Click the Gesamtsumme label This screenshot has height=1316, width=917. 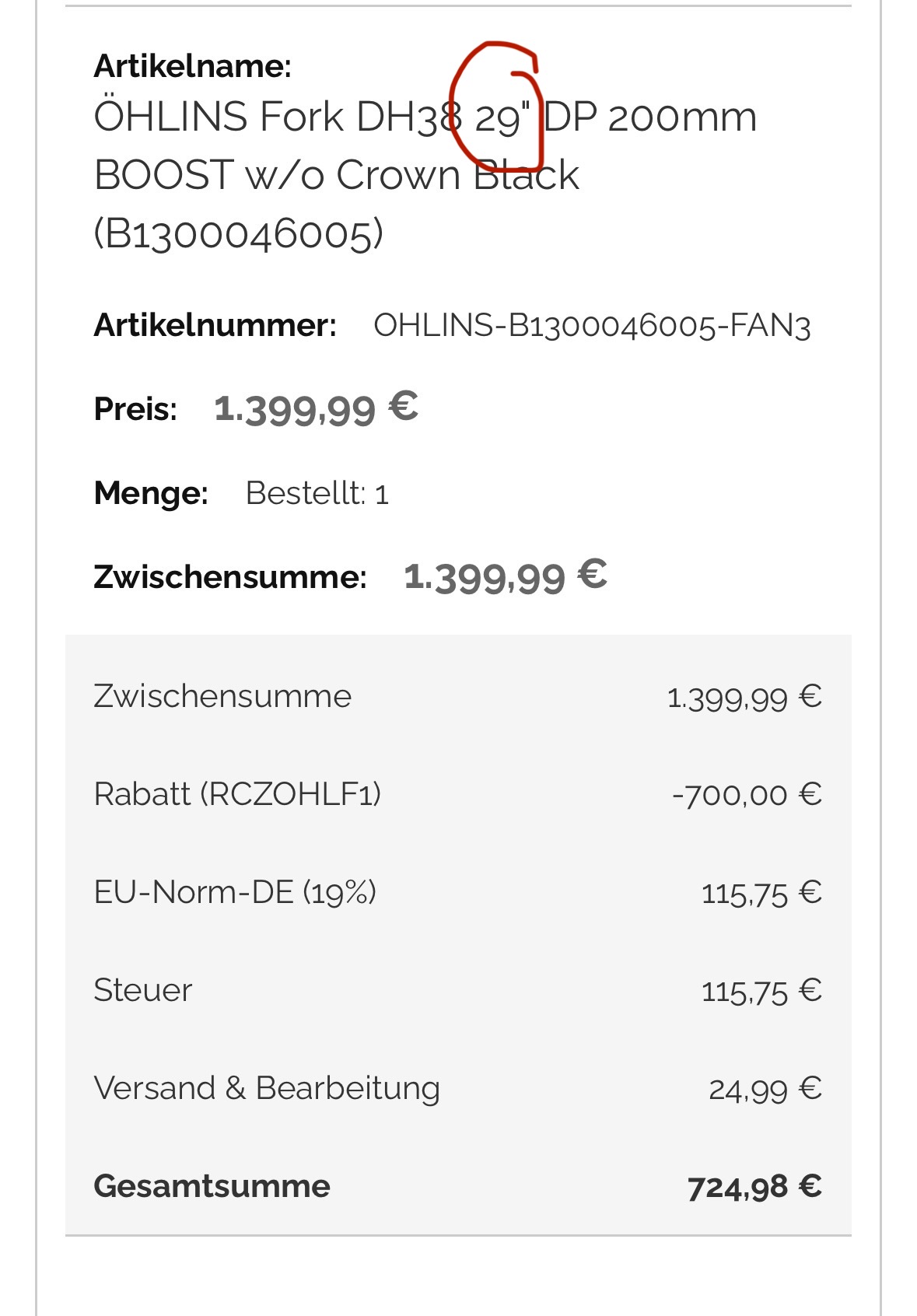click(x=212, y=1186)
